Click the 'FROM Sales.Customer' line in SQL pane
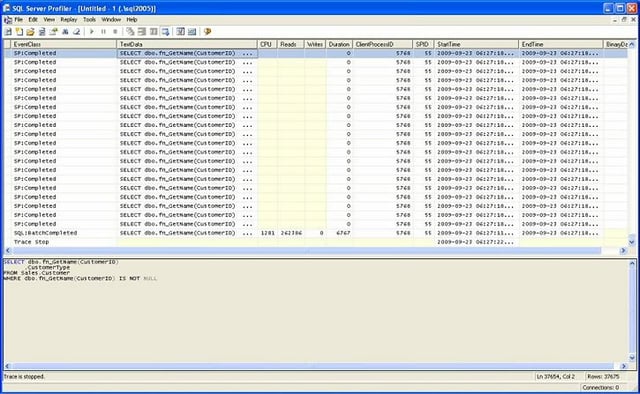The height and width of the screenshot is (394, 640). (37, 273)
